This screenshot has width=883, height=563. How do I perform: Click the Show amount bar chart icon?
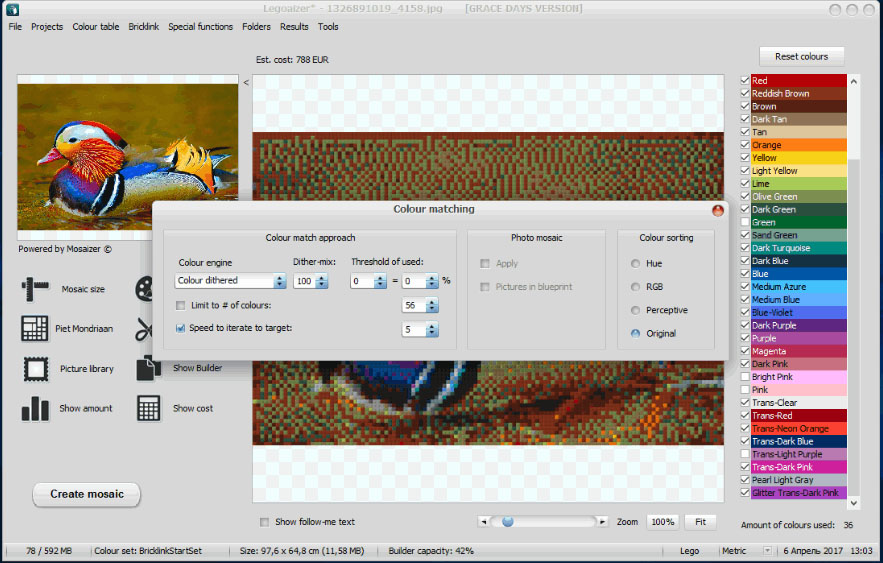[35, 409]
